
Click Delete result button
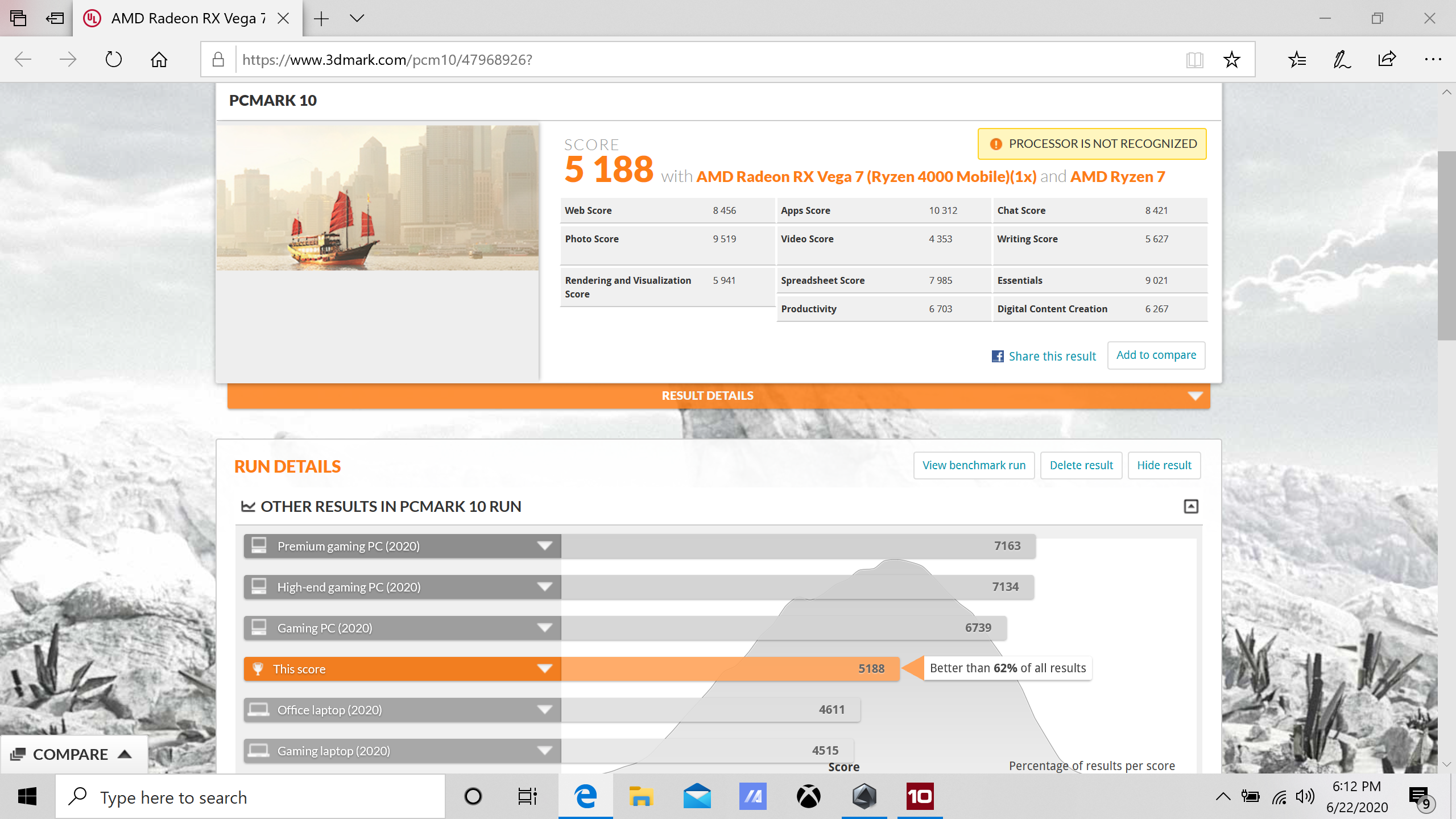pos(1081,465)
